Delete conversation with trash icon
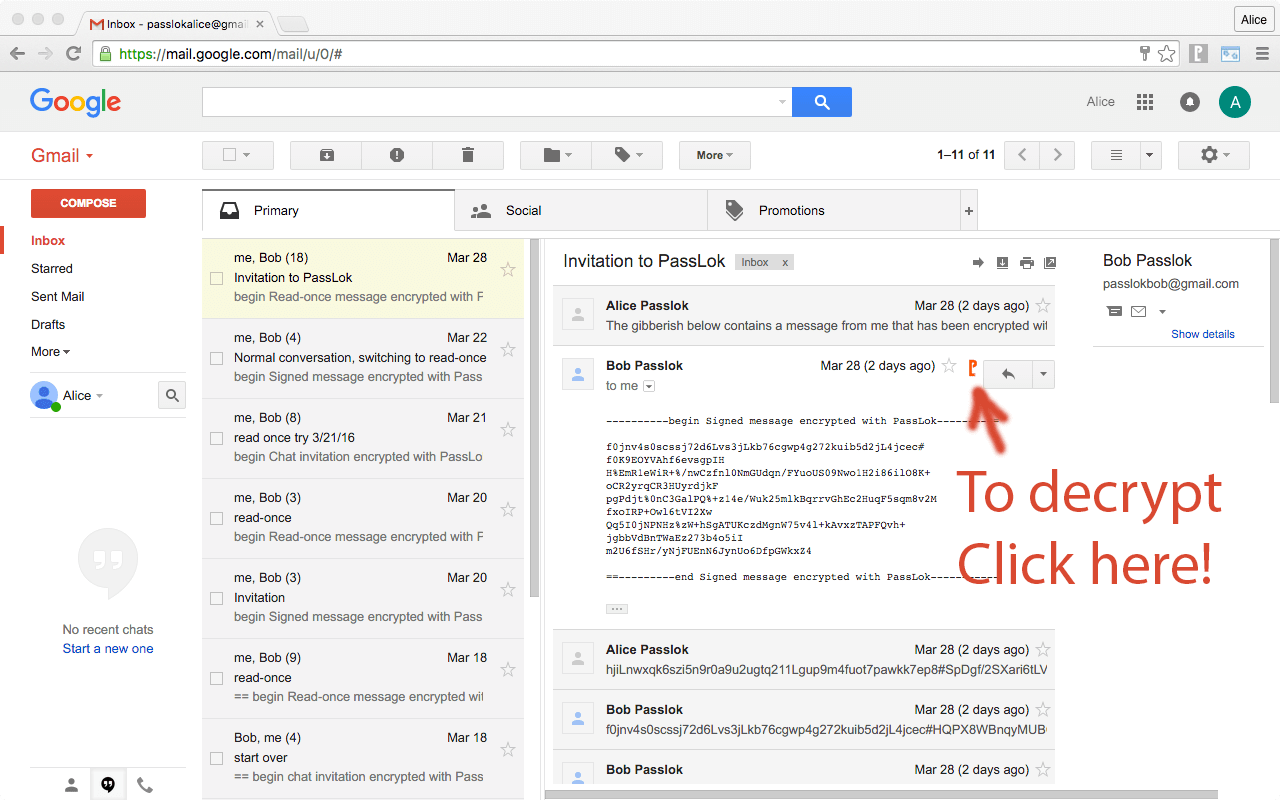This screenshot has width=1280, height=800. point(467,155)
